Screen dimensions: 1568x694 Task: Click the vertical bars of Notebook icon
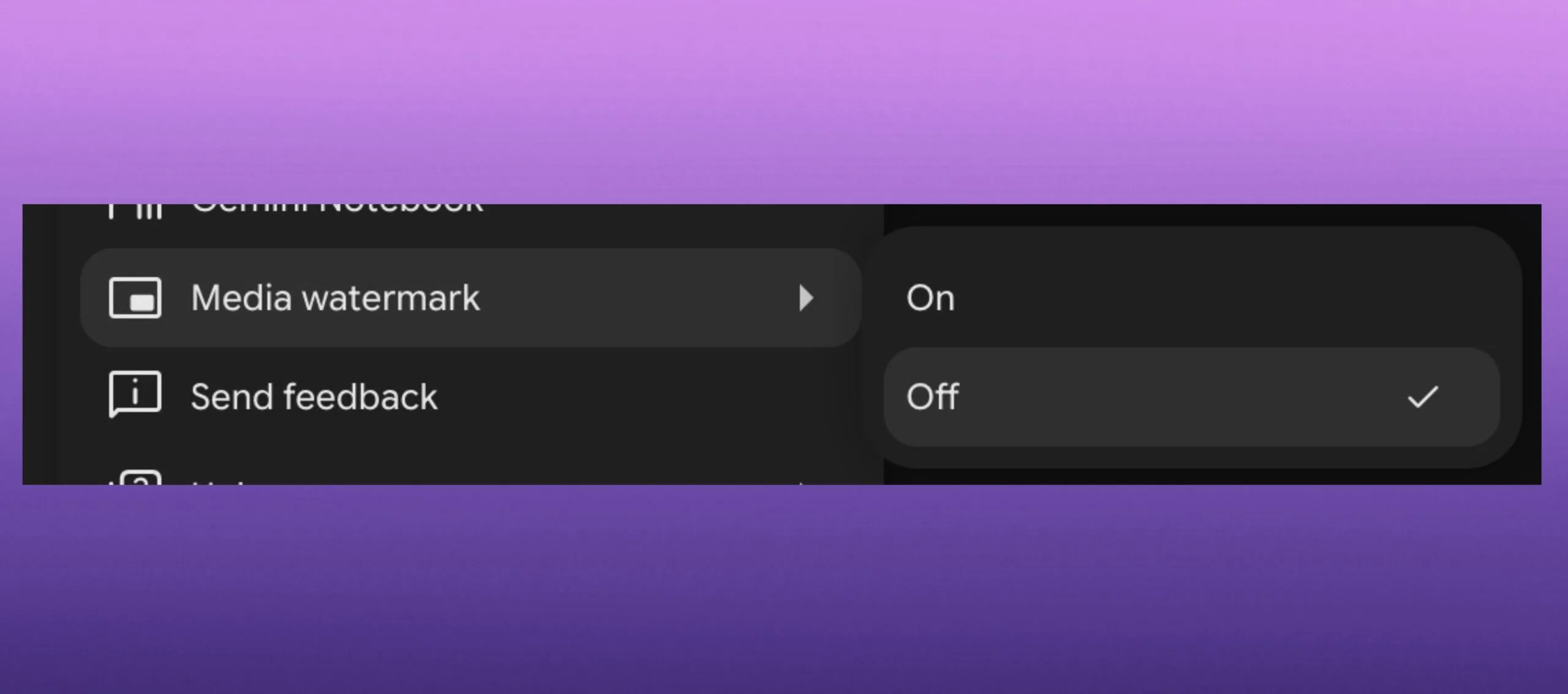149,211
